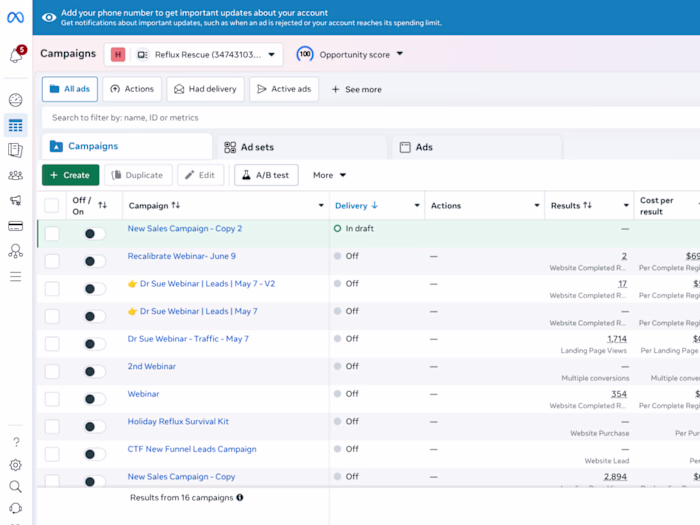Open the Account overview gauge icon

[x=16, y=100]
